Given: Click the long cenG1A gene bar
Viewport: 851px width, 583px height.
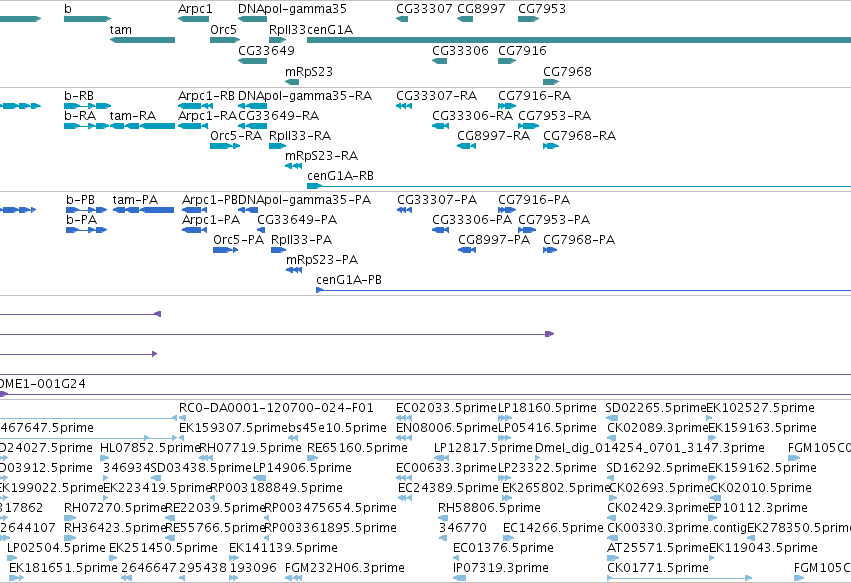Looking at the screenshot, I should (x=579, y=40).
